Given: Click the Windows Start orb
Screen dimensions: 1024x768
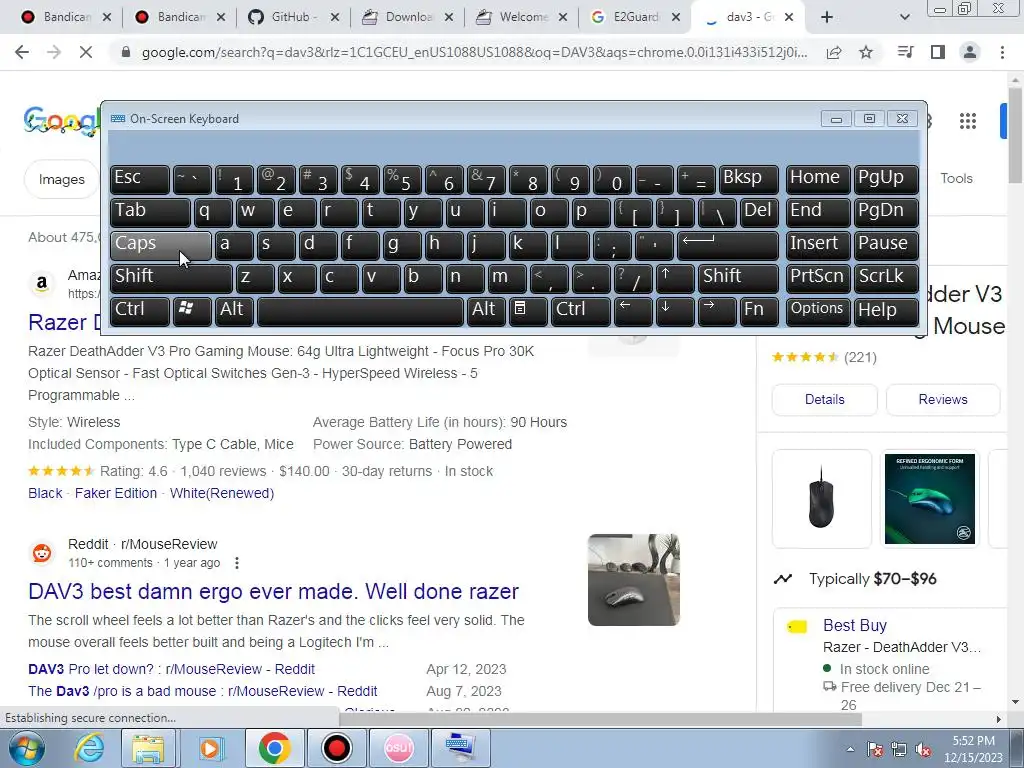Looking at the screenshot, I should (x=25, y=748).
